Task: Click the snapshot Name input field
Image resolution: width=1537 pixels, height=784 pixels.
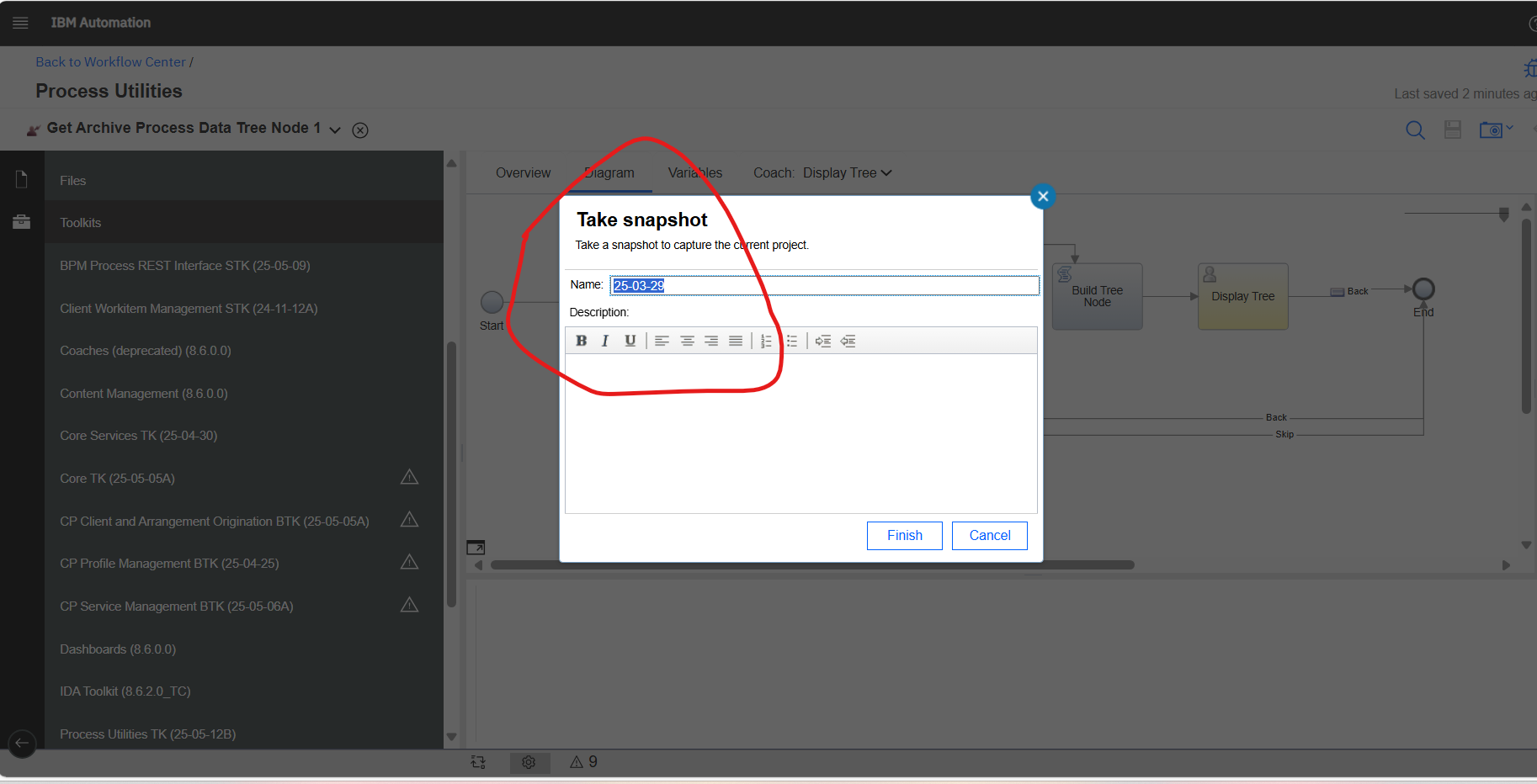Action: click(x=825, y=286)
